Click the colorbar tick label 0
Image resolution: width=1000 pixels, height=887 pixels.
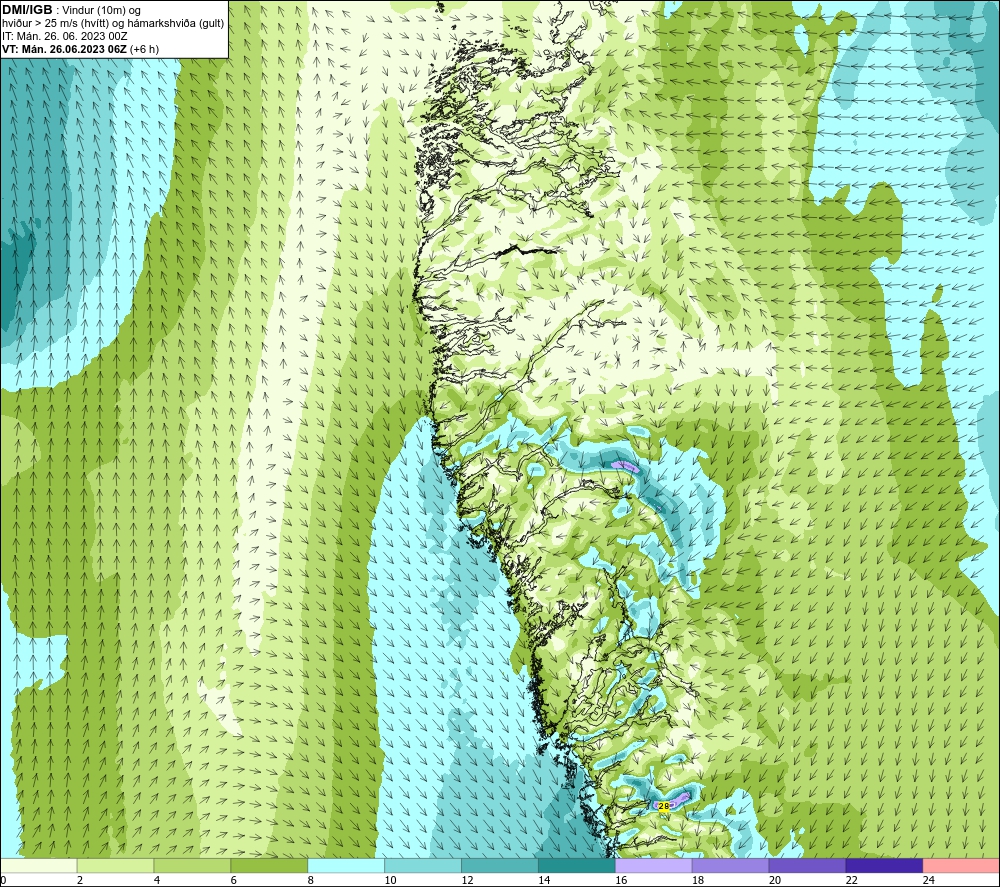3,880
